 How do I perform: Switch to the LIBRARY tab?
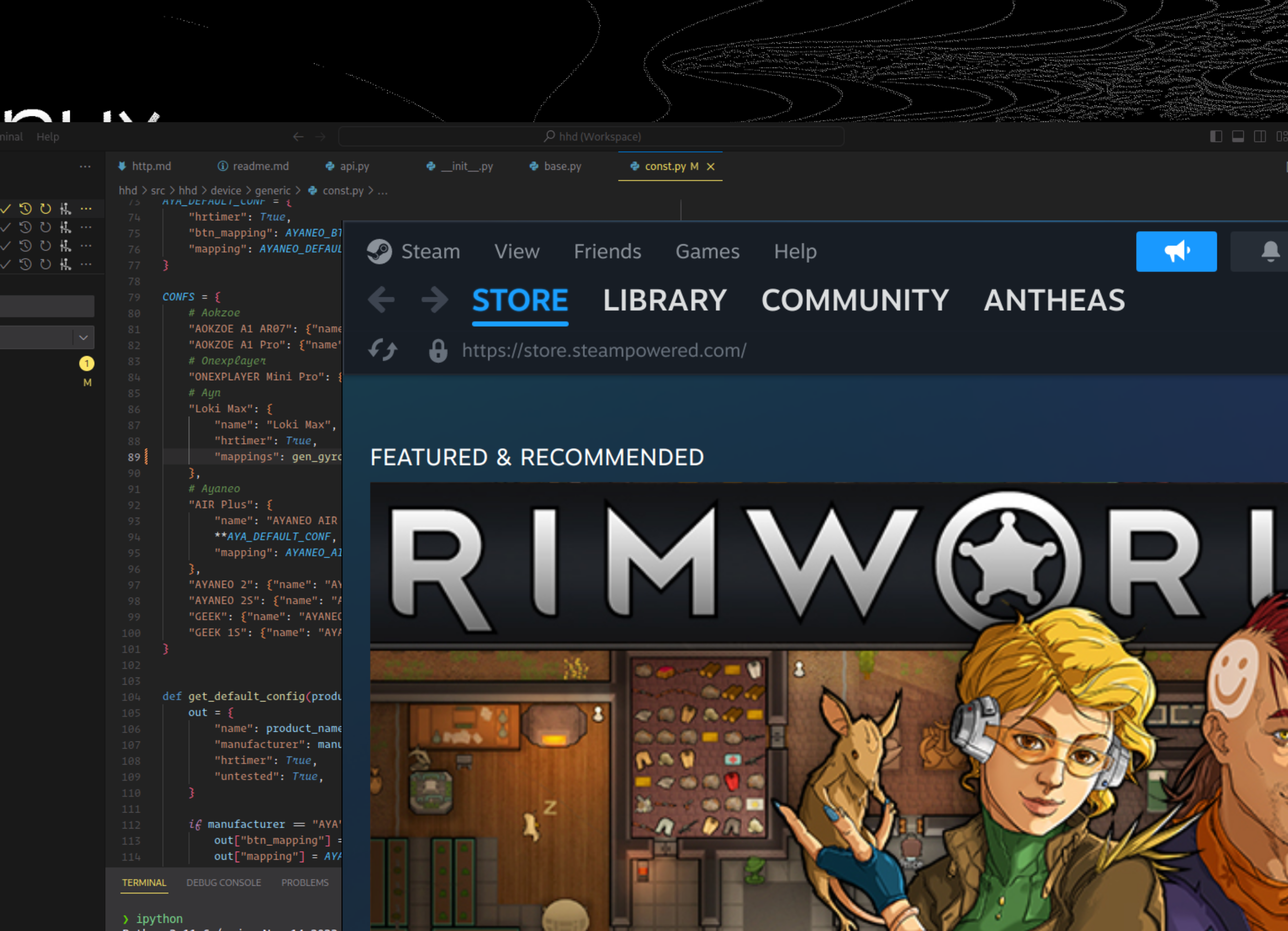665,300
